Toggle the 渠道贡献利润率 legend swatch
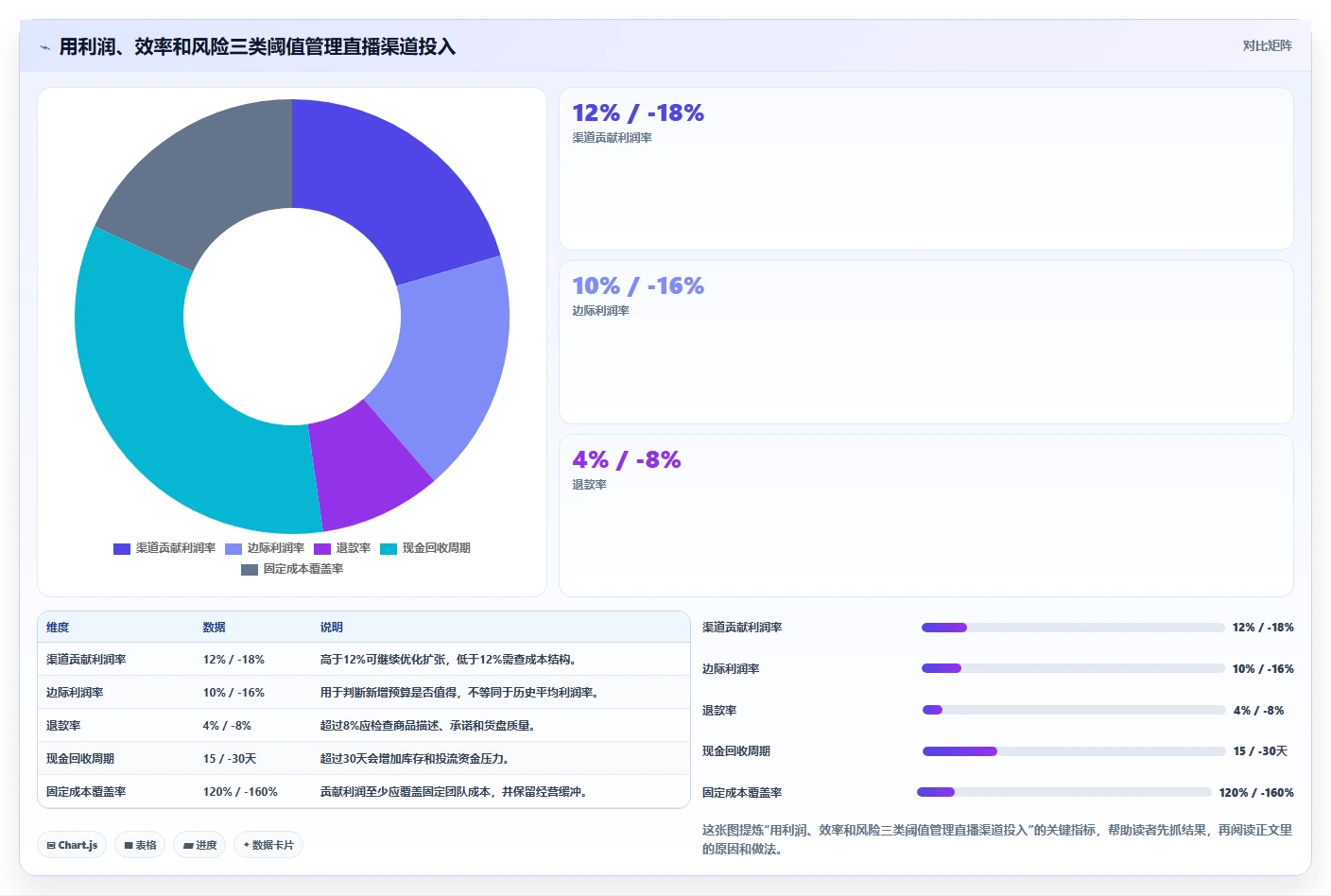This screenshot has width=1331, height=896. [x=122, y=548]
